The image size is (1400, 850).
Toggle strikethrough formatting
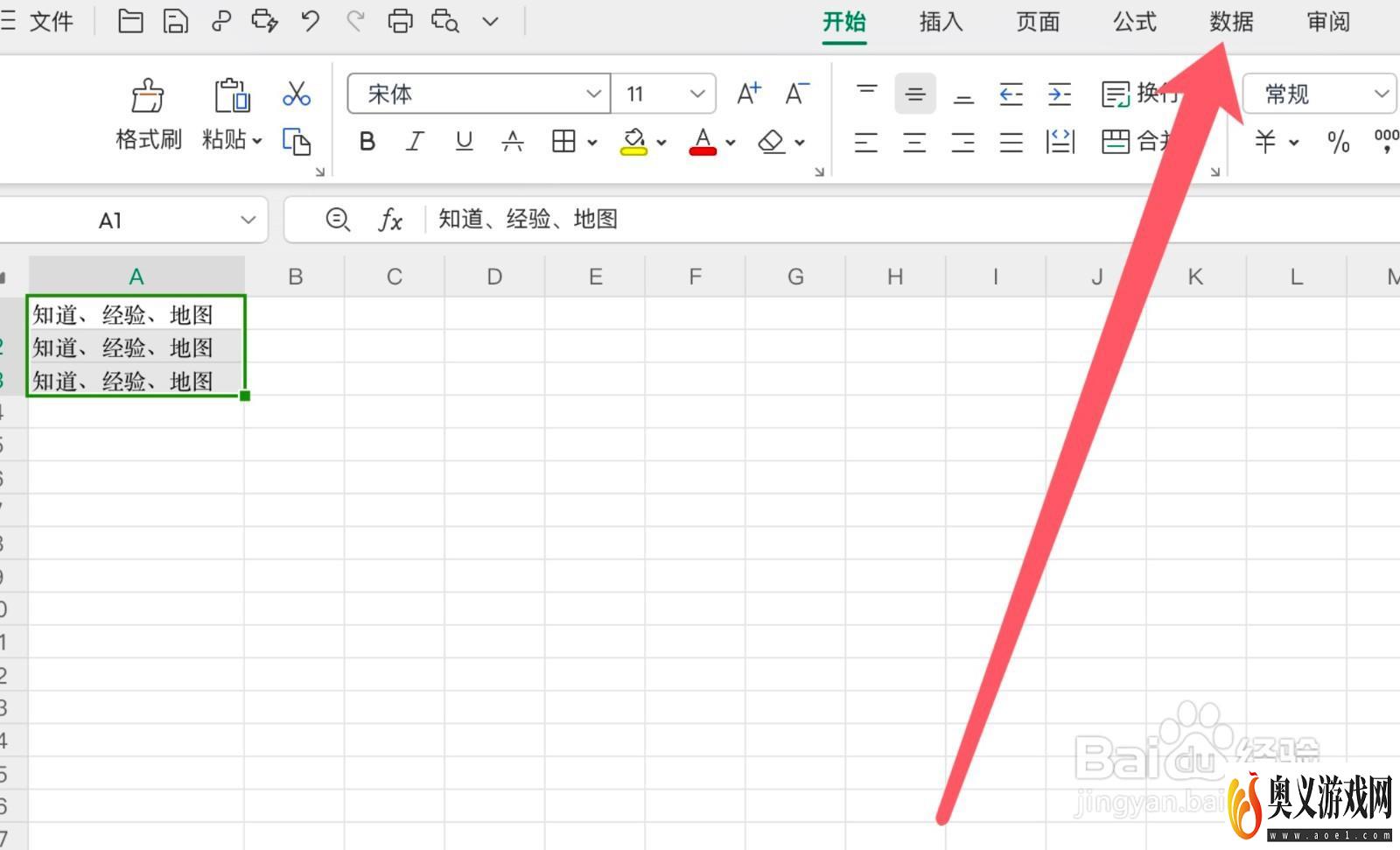click(x=513, y=141)
